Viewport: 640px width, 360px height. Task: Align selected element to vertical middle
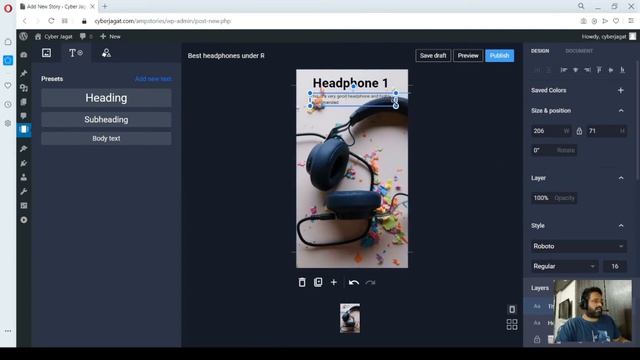611,70
